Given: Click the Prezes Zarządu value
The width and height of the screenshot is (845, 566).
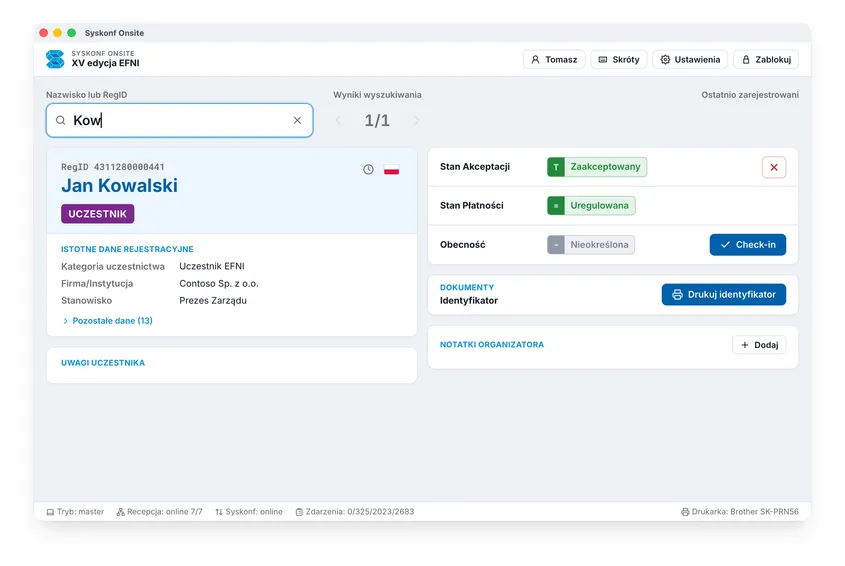Looking at the screenshot, I should pyautogui.click(x=213, y=301).
